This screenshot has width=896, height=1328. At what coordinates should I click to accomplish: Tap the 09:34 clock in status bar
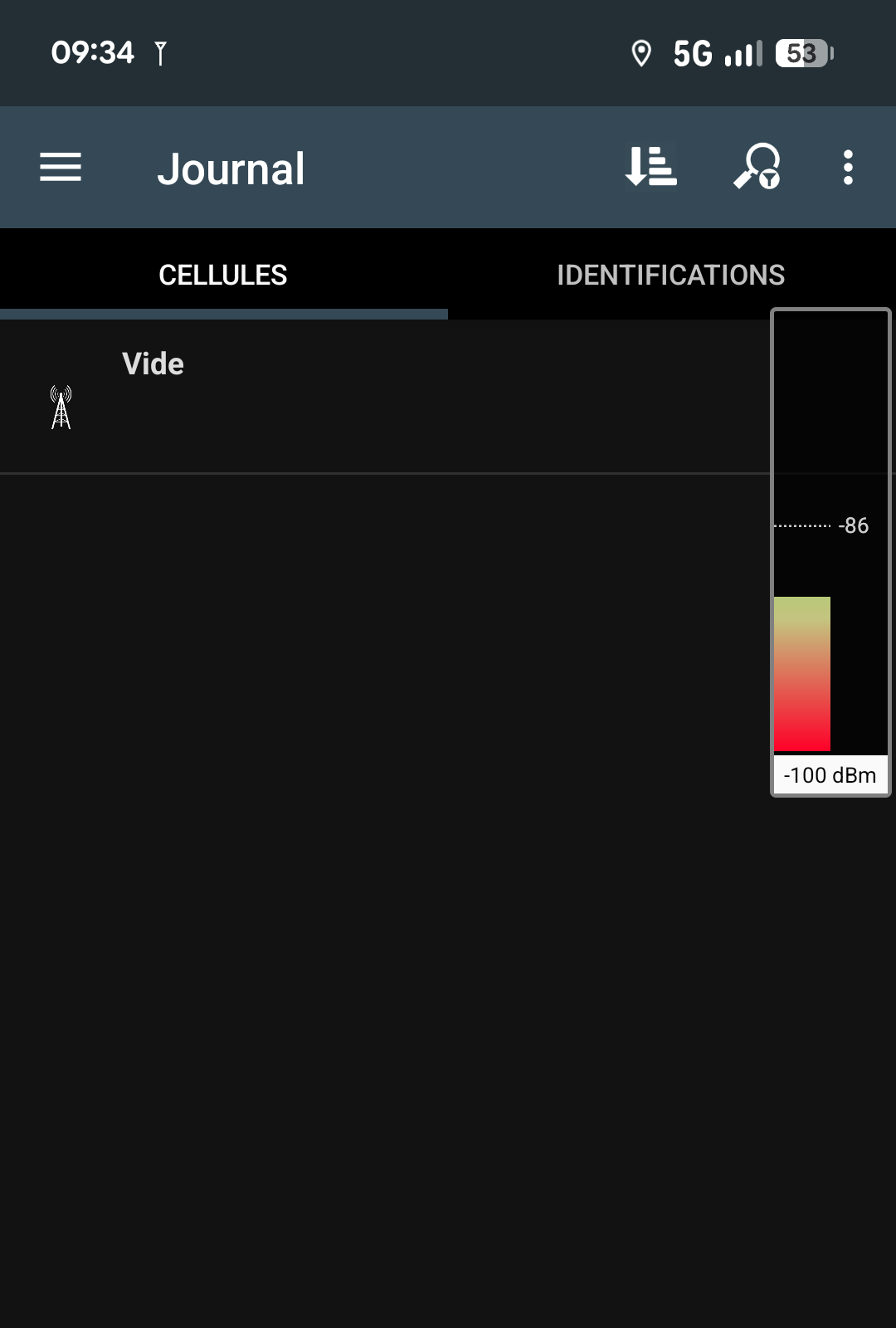coord(92,53)
